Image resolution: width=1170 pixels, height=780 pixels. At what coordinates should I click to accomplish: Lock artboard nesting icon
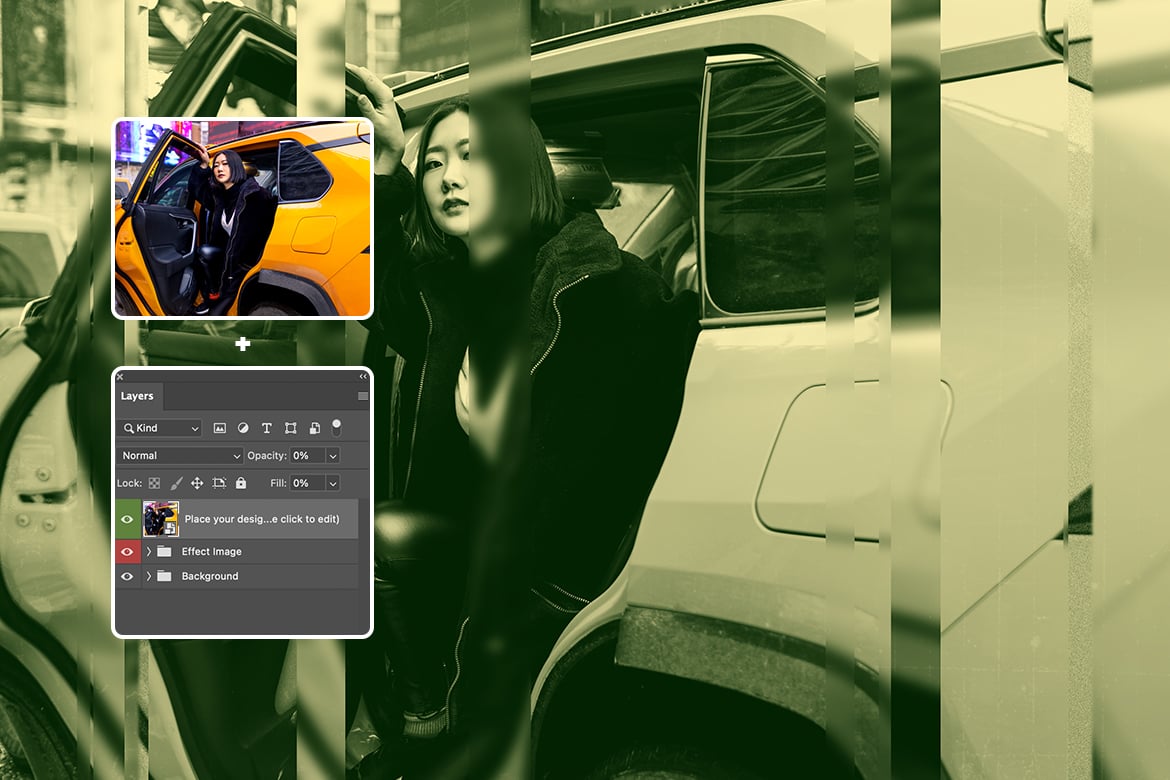pos(219,483)
